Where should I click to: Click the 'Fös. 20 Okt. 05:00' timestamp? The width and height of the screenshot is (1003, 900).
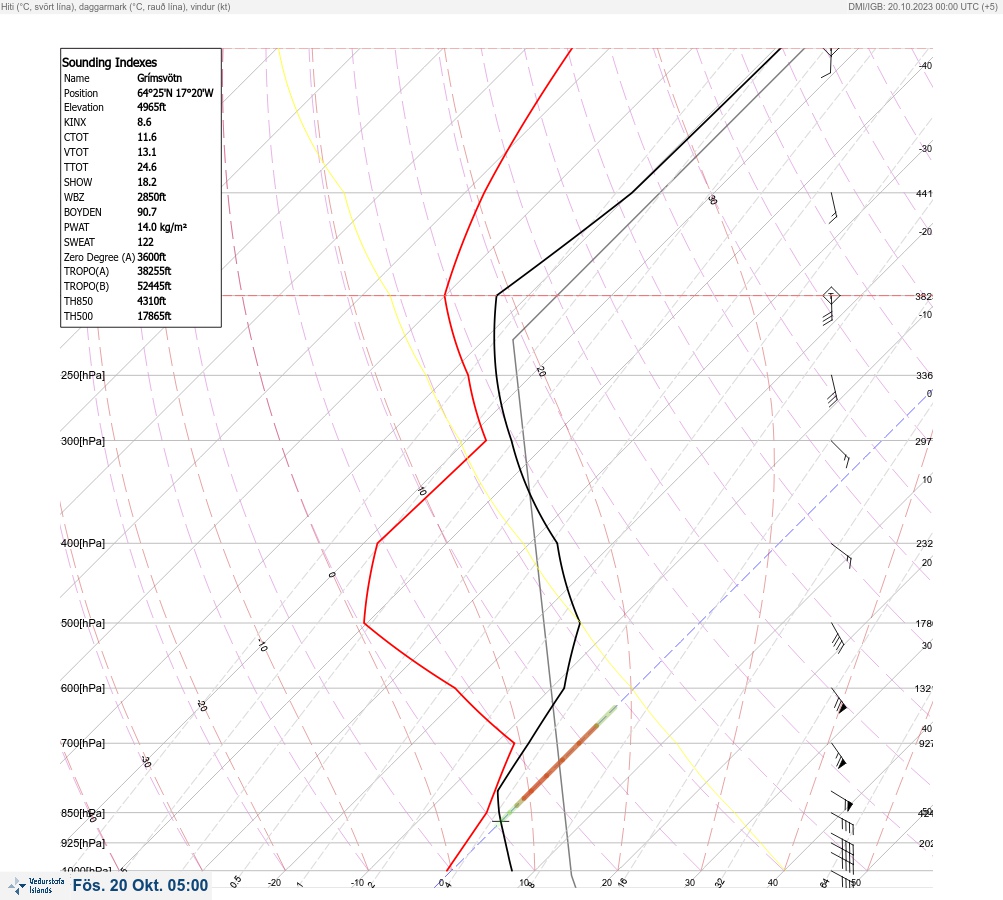(140, 885)
